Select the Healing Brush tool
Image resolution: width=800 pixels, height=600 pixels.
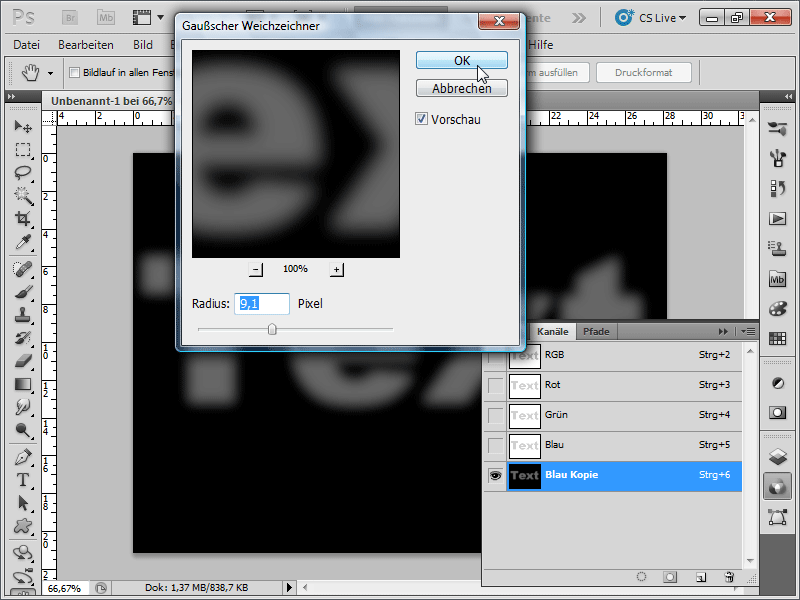pyautogui.click(x=23, y=269)
